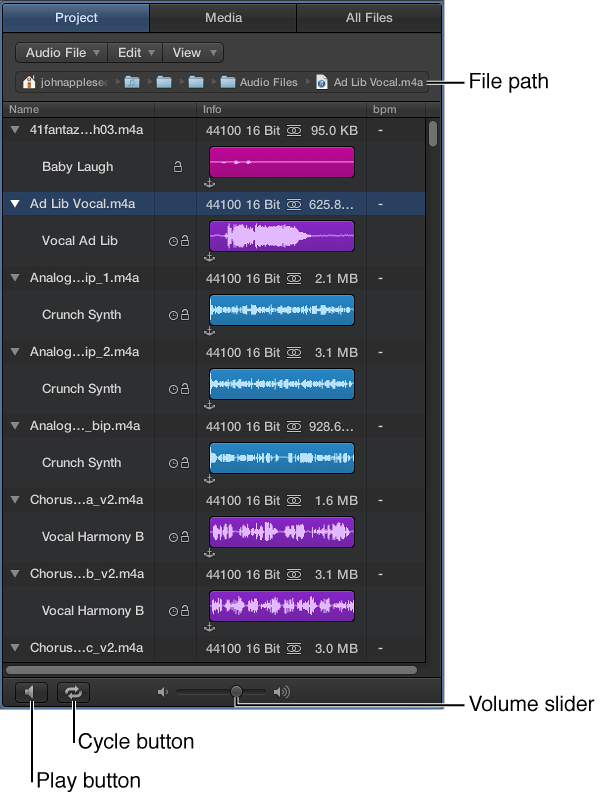
Task: Toggle lock on Vocal Harmony B under Chorus...a_v2.m4a
Action: (x=185, y=536)
